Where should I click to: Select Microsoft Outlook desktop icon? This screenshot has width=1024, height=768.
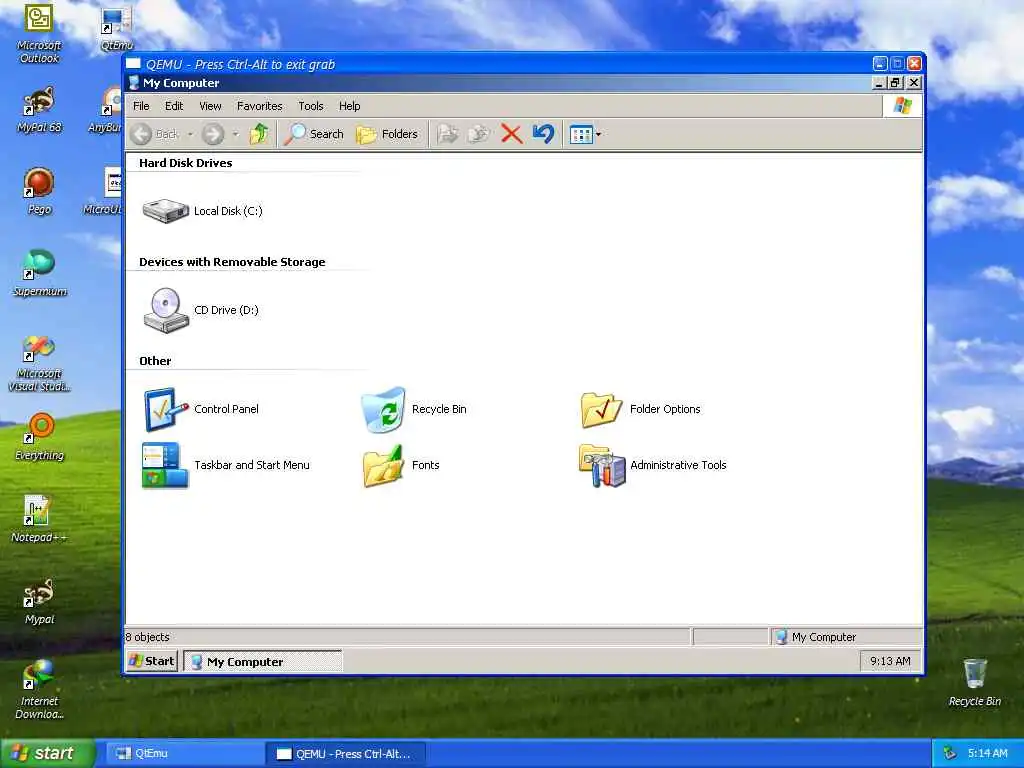click(39, 34)
